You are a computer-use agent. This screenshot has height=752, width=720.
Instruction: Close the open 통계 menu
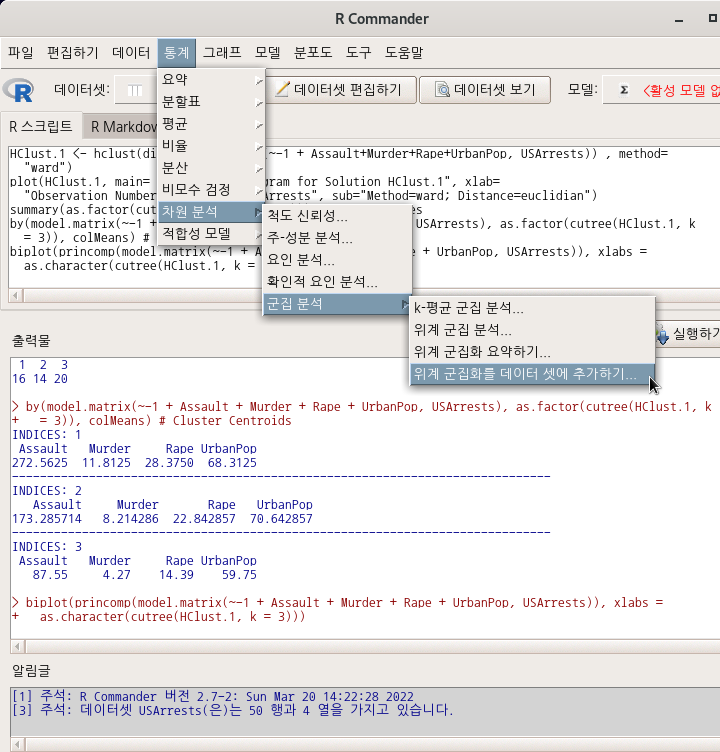point(177,52)
